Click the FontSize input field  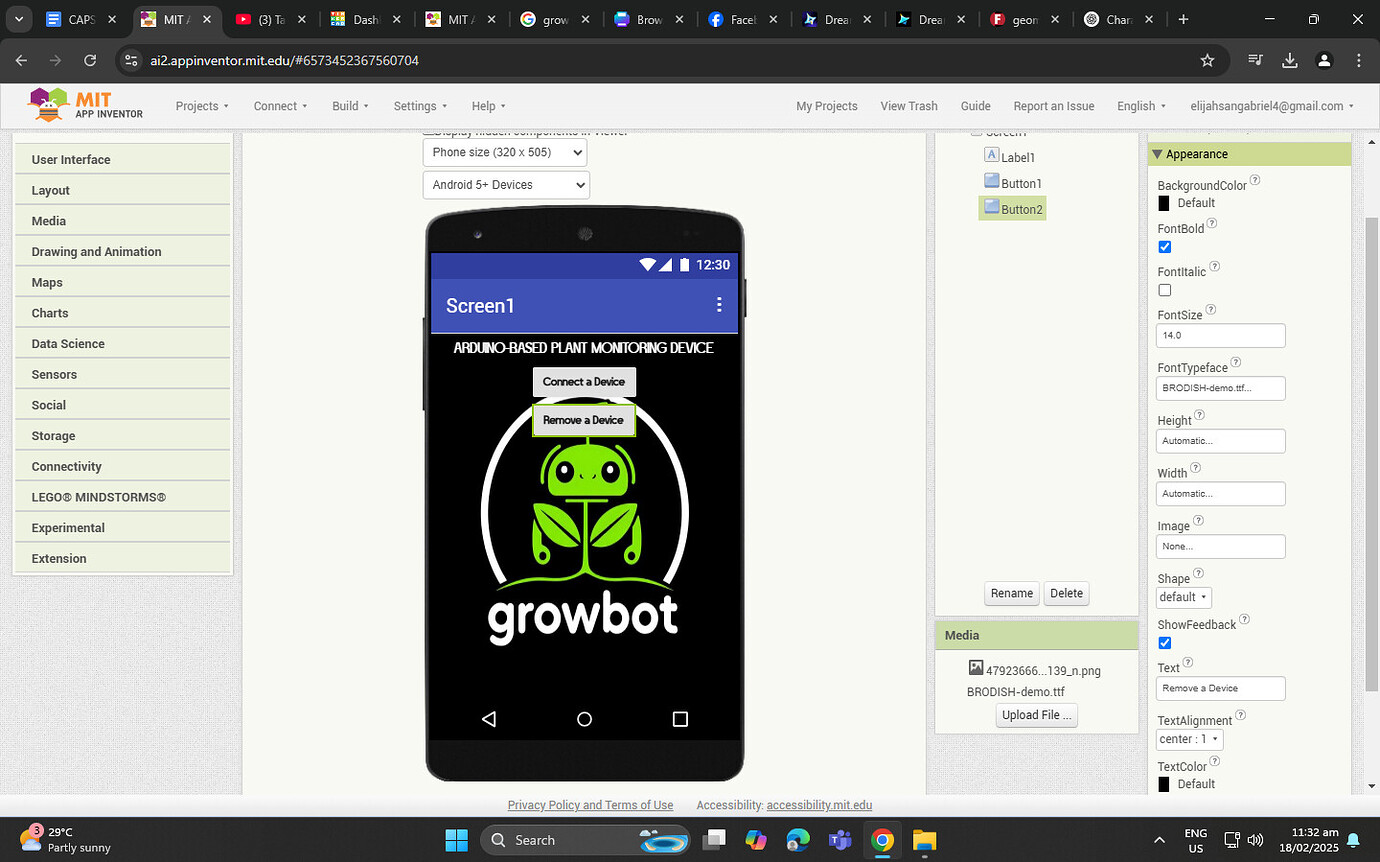point(1220,335)
